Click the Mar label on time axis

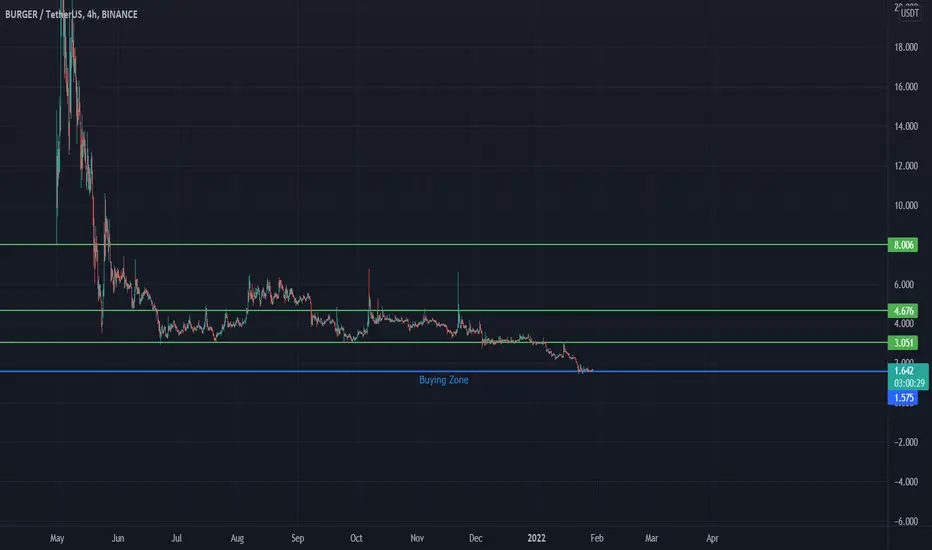[x=651, y=538]
